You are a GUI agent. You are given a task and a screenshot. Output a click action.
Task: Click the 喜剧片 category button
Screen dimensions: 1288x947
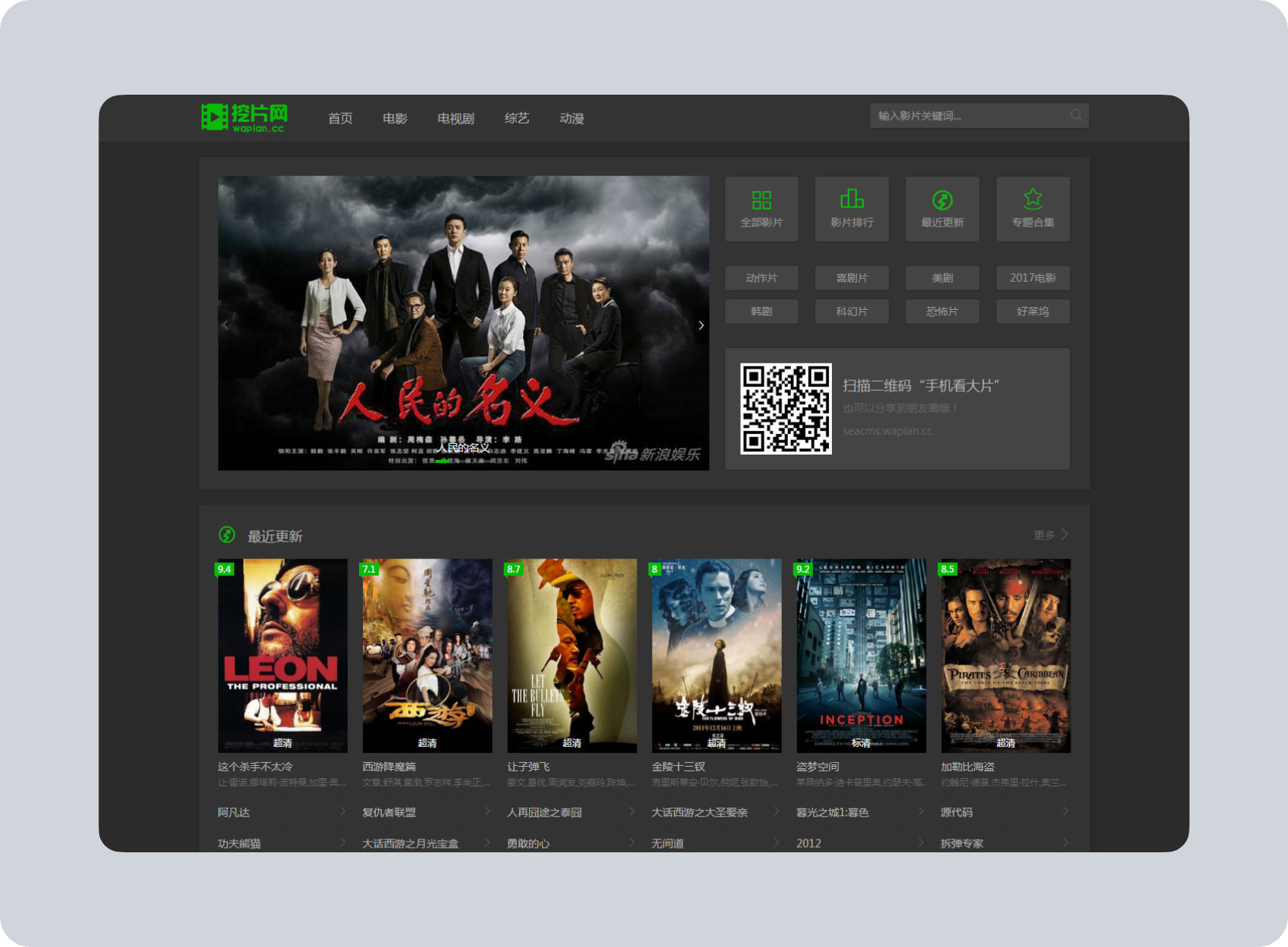coord(852,278)
